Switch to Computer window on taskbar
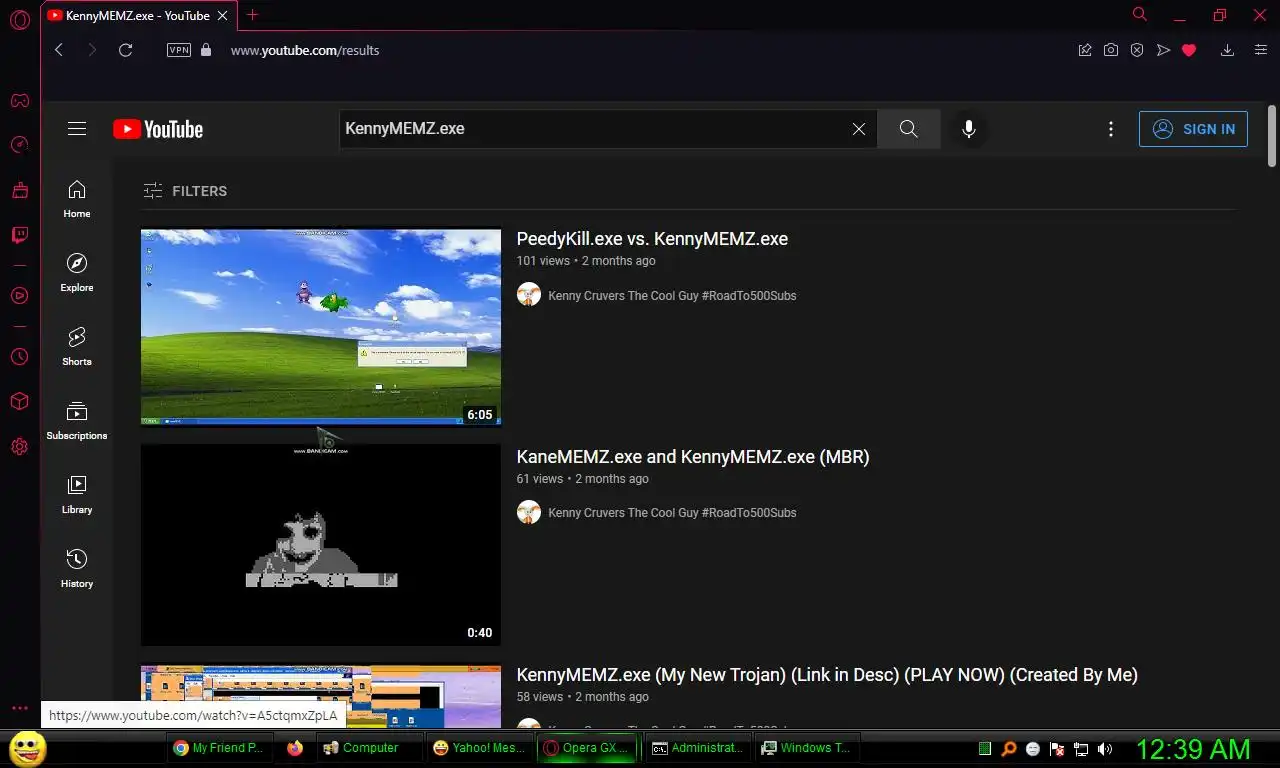1280x768 pixels. point(370,748)
